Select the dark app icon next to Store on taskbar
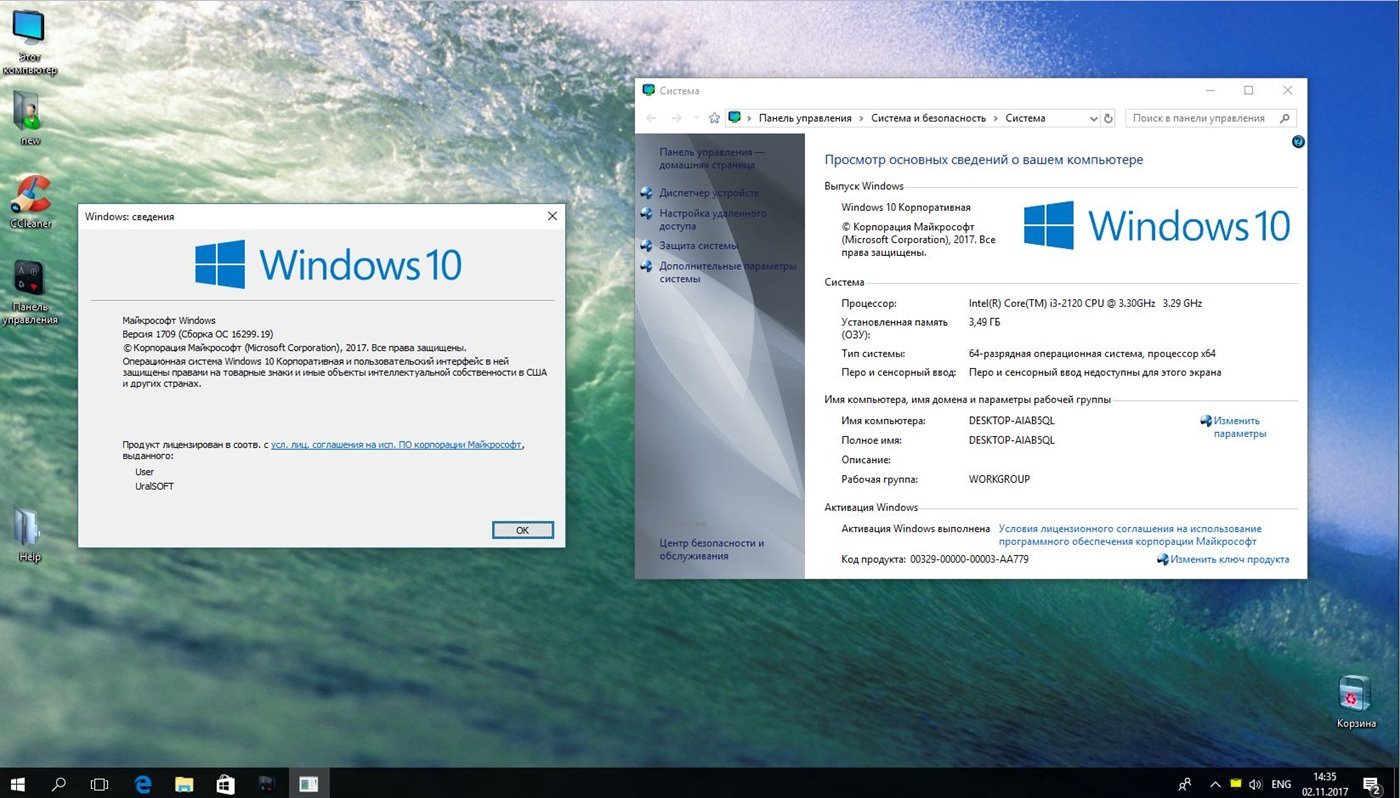1400x798 pixels. point(266,784)
